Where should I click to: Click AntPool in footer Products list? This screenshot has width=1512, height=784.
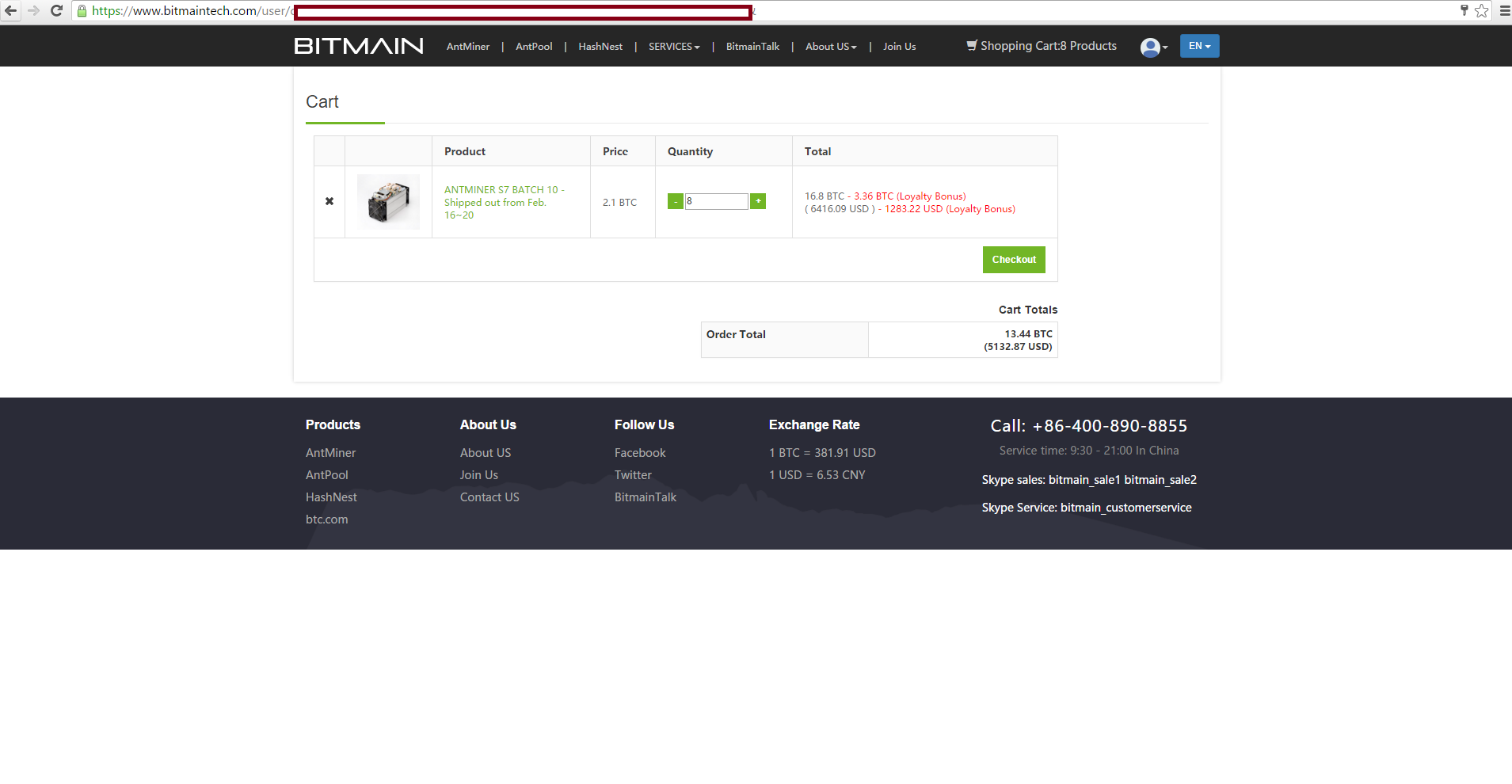(x=327, y=475)
